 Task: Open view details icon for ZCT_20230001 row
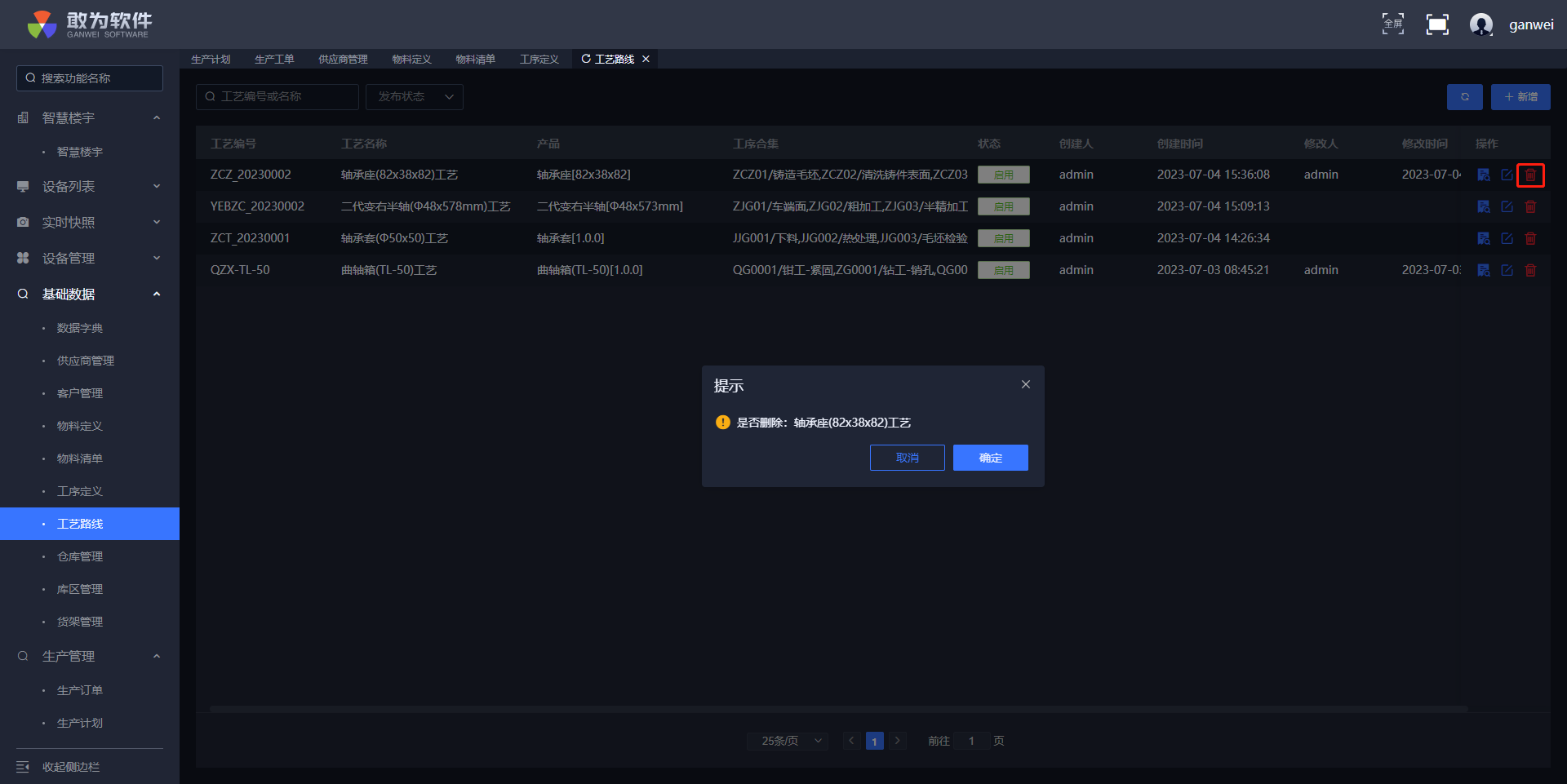point(1484,238)
